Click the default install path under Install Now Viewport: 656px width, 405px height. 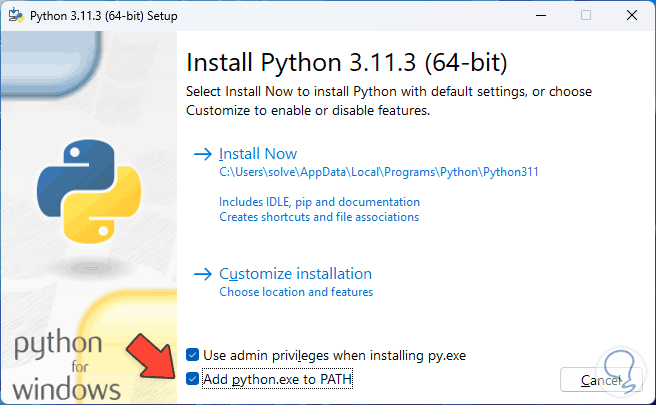(x=379, y=172)
